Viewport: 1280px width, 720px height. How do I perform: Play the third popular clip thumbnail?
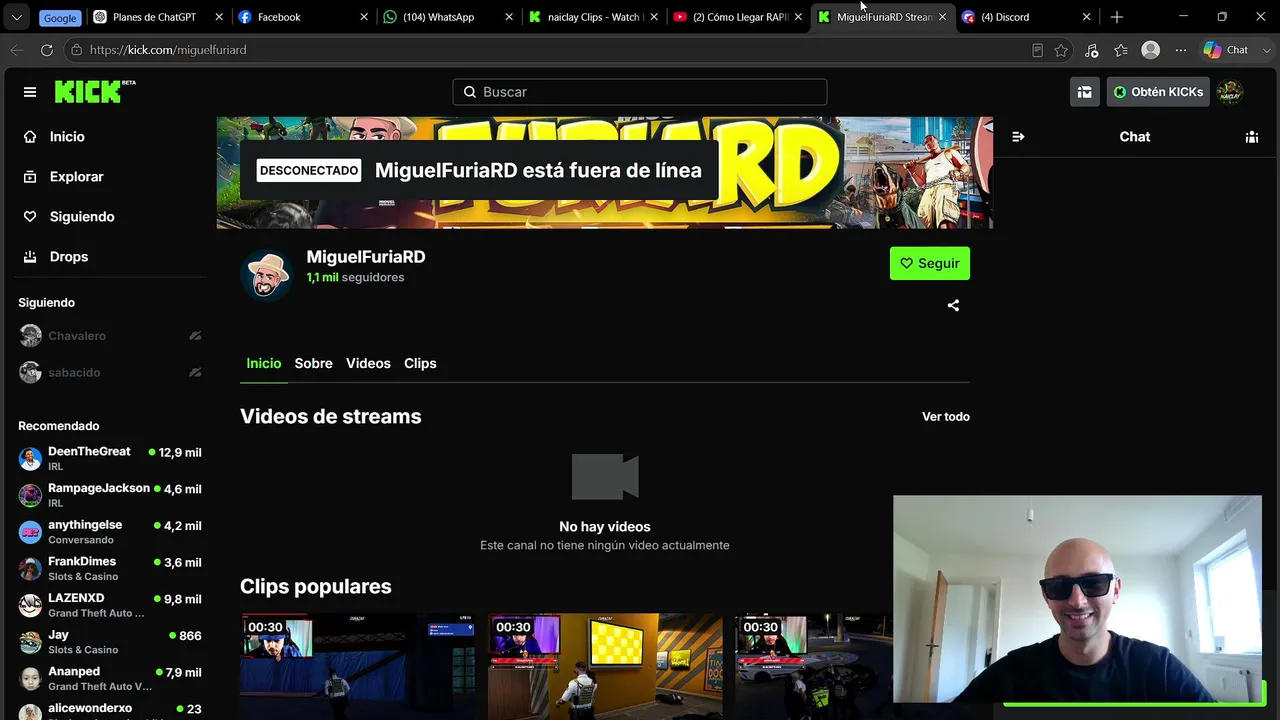(x=814, y=666)
